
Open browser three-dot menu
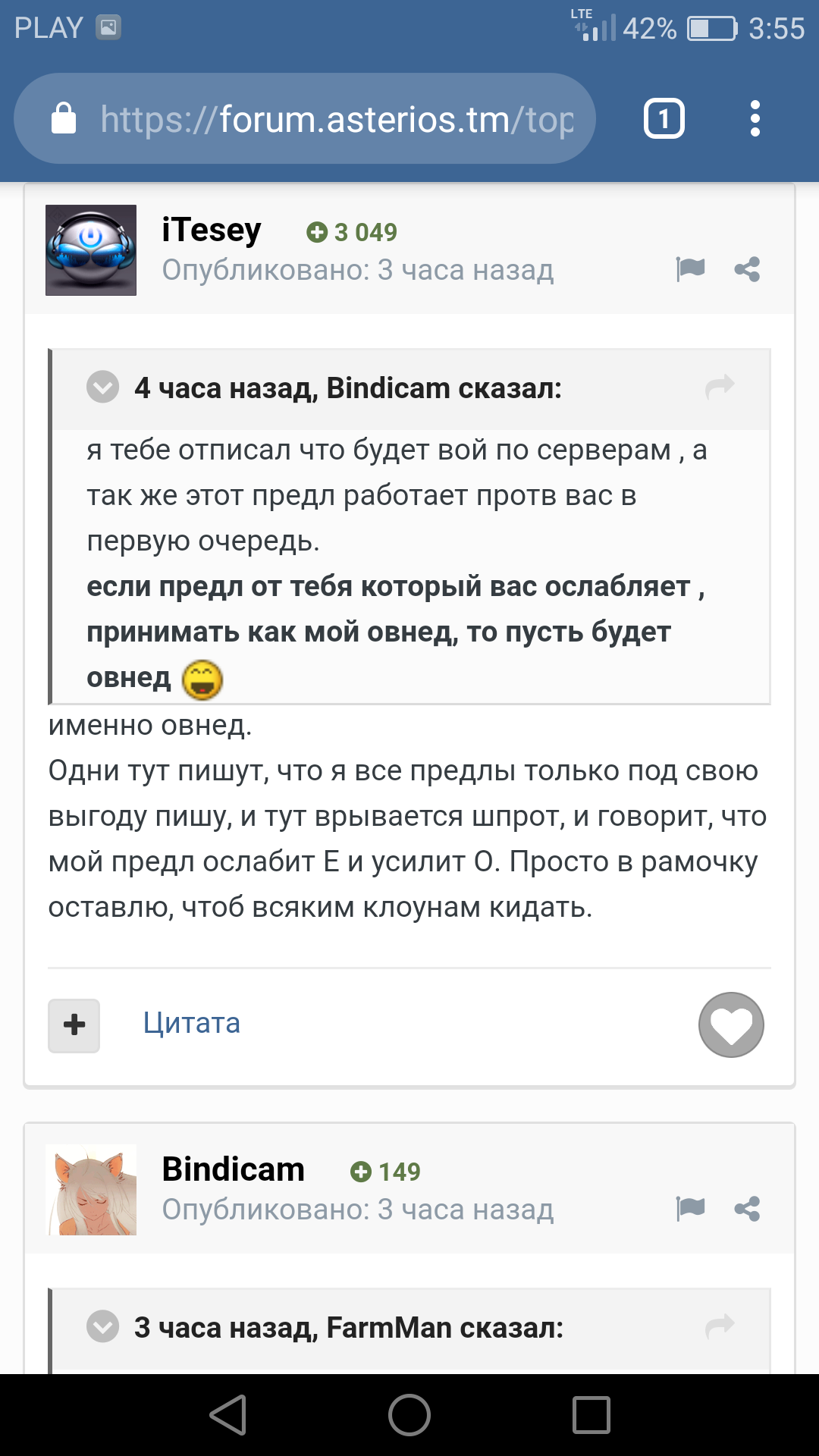(755, 119)
